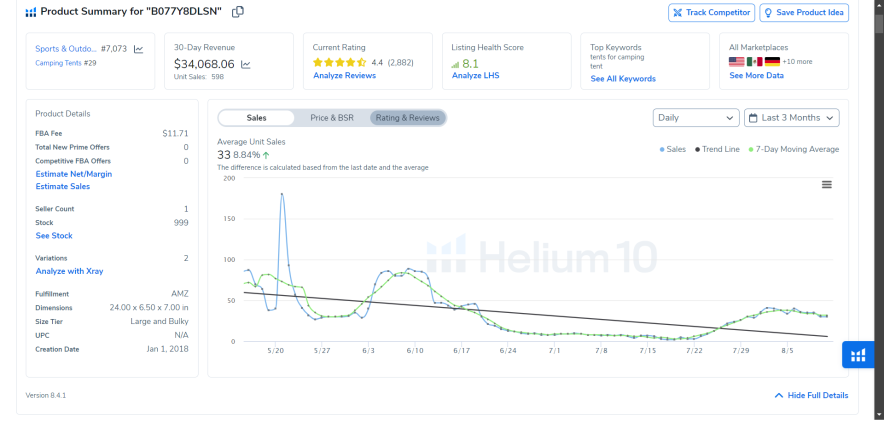
Task: Click the Creation Date value Jan 1, 2018
Action: click(x=167, y=349)
